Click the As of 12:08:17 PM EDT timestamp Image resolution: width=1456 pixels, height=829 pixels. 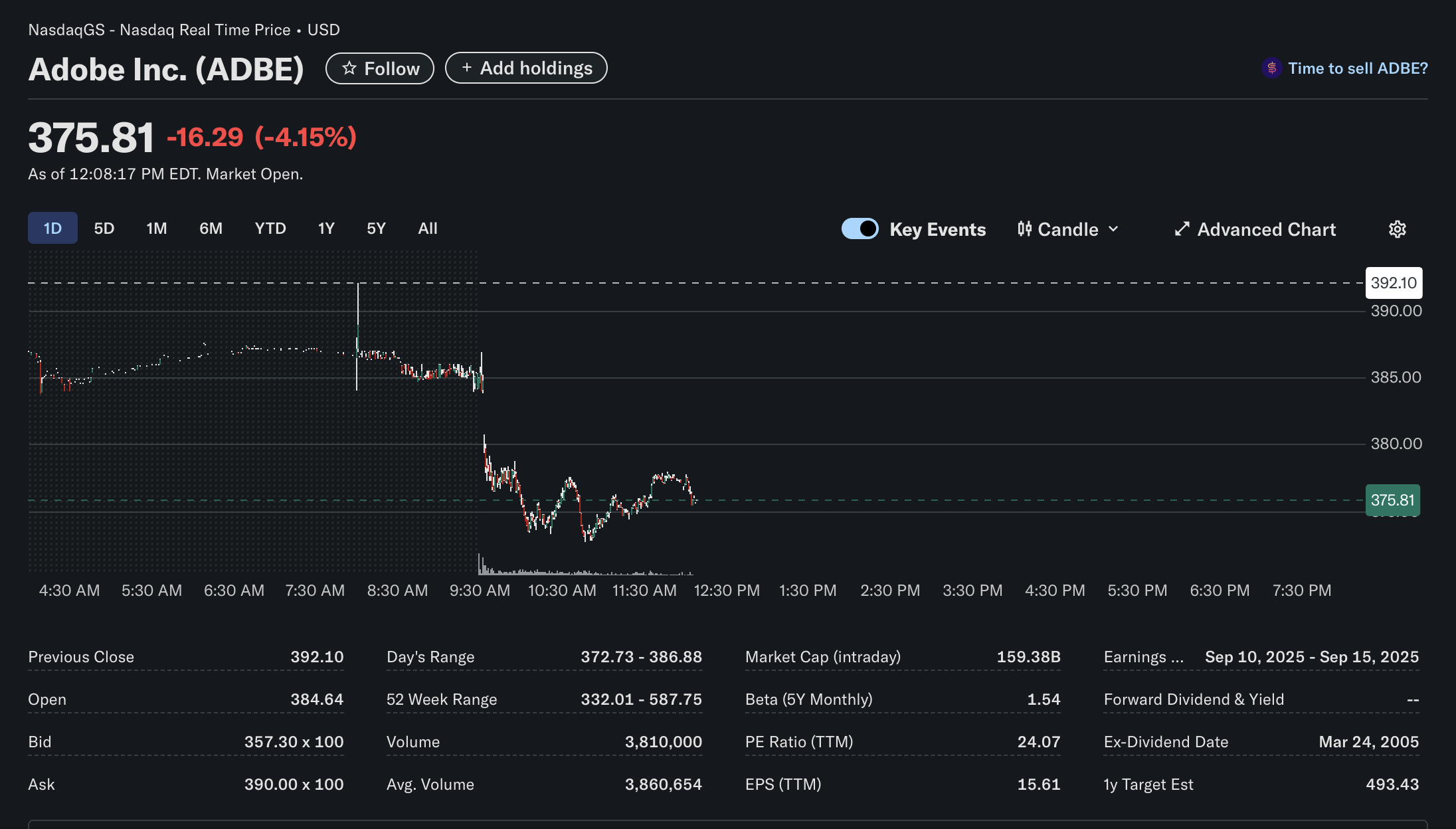click(165, 174)
